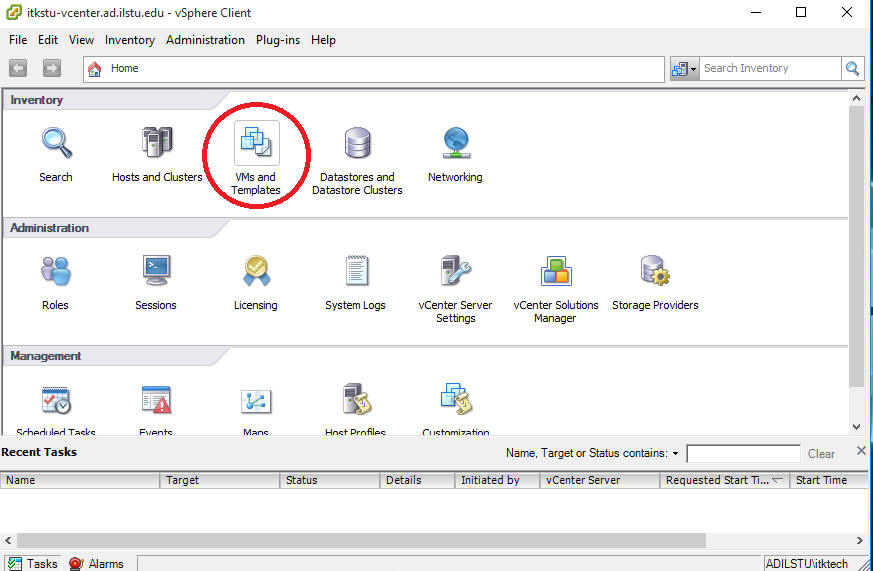Image resolution: width=873 pixels, height=571 pixels.
Task: Open the File menu
Action: (x=18, y=40)
